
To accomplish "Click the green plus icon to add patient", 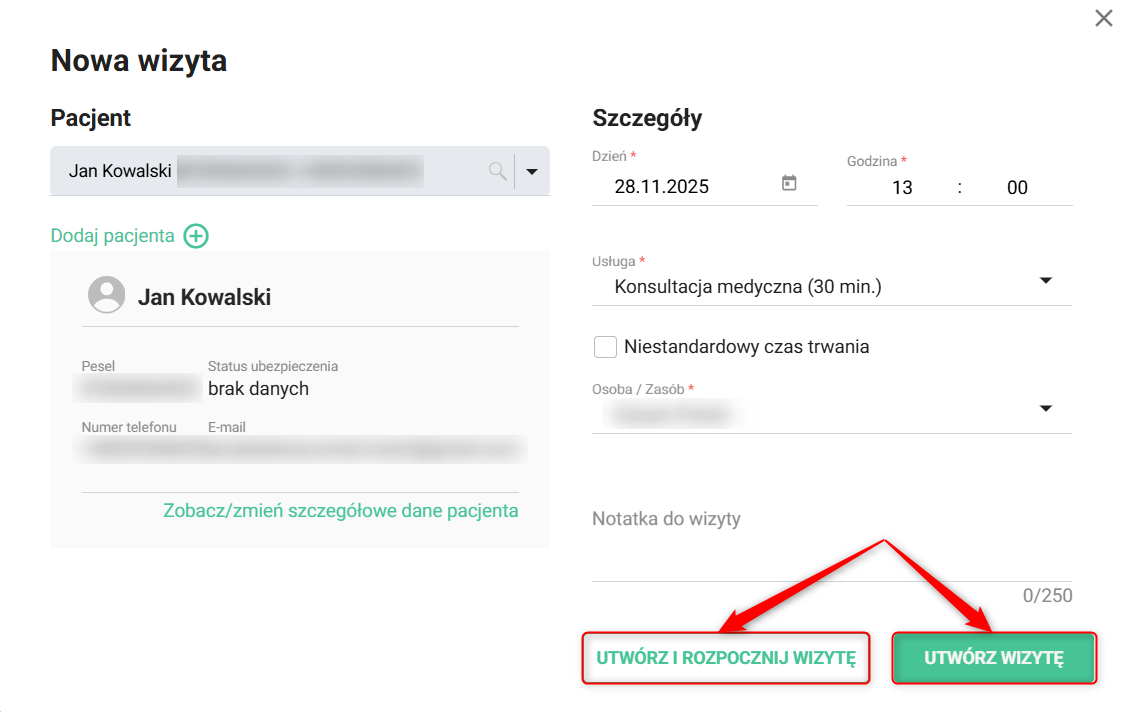I will coord(196,236).
